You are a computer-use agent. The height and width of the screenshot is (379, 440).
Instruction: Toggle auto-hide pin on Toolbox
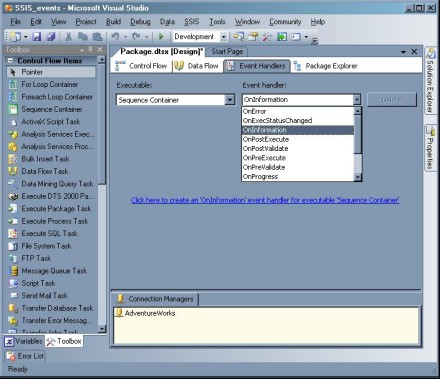[x=90, y=50]
